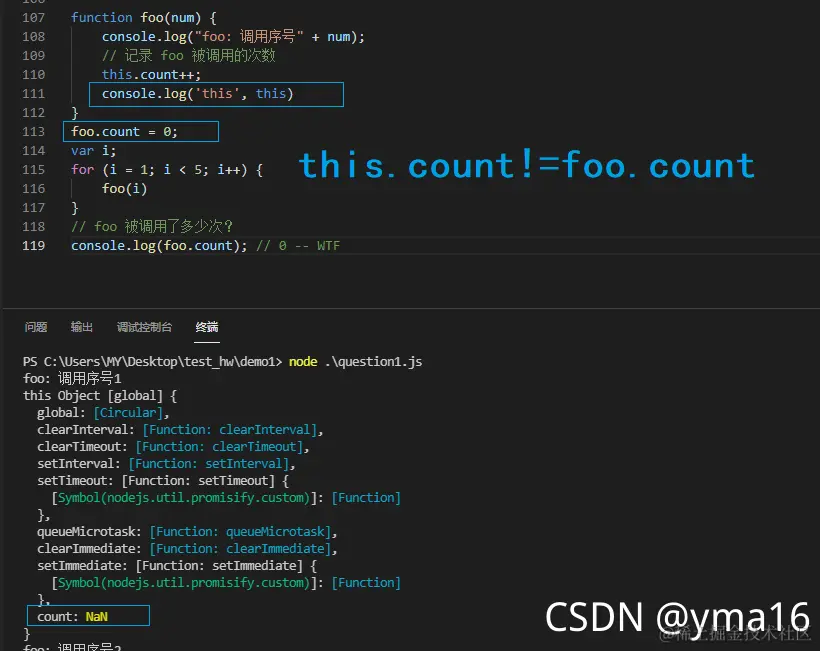Viewport: 820px width, 651px height.
Task: Click terminal command 'node .\question1.js'
Action: (x=356, y=362)
